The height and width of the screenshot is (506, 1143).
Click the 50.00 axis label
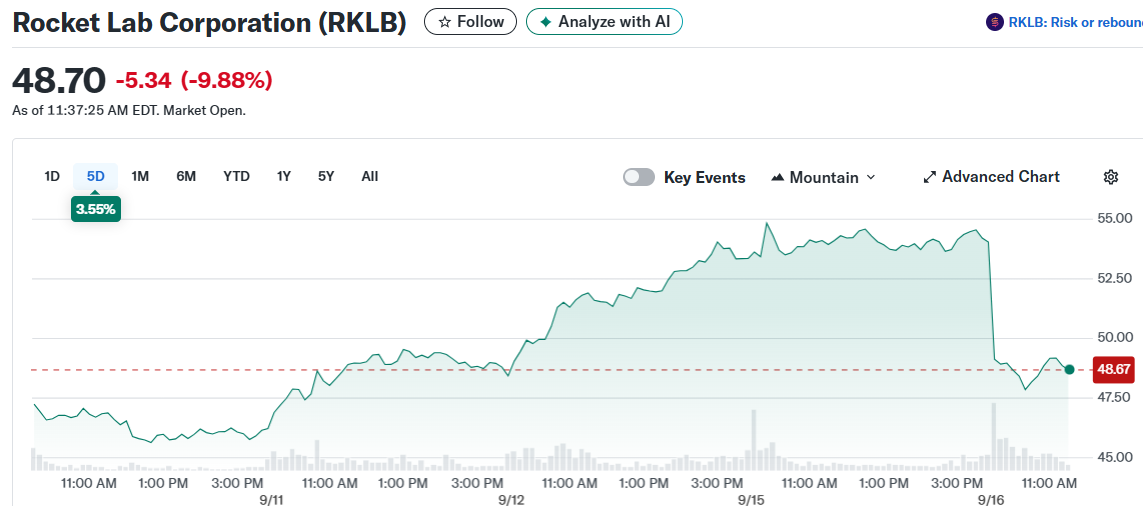pos(1114,338)
